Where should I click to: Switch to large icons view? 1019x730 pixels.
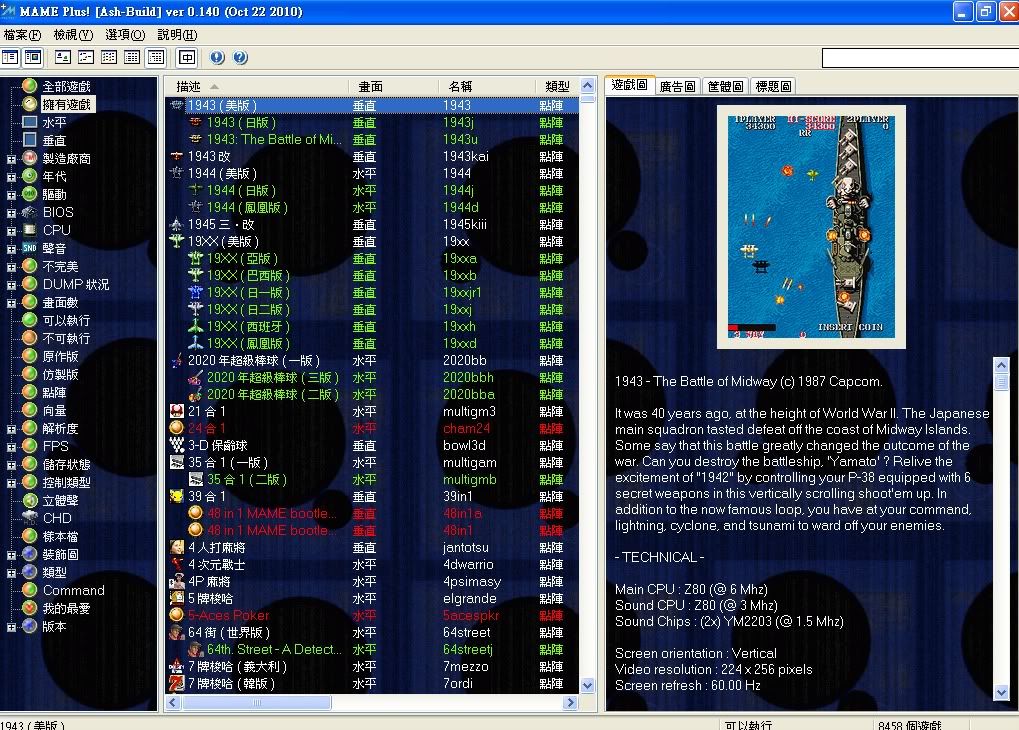pos(63,57)
